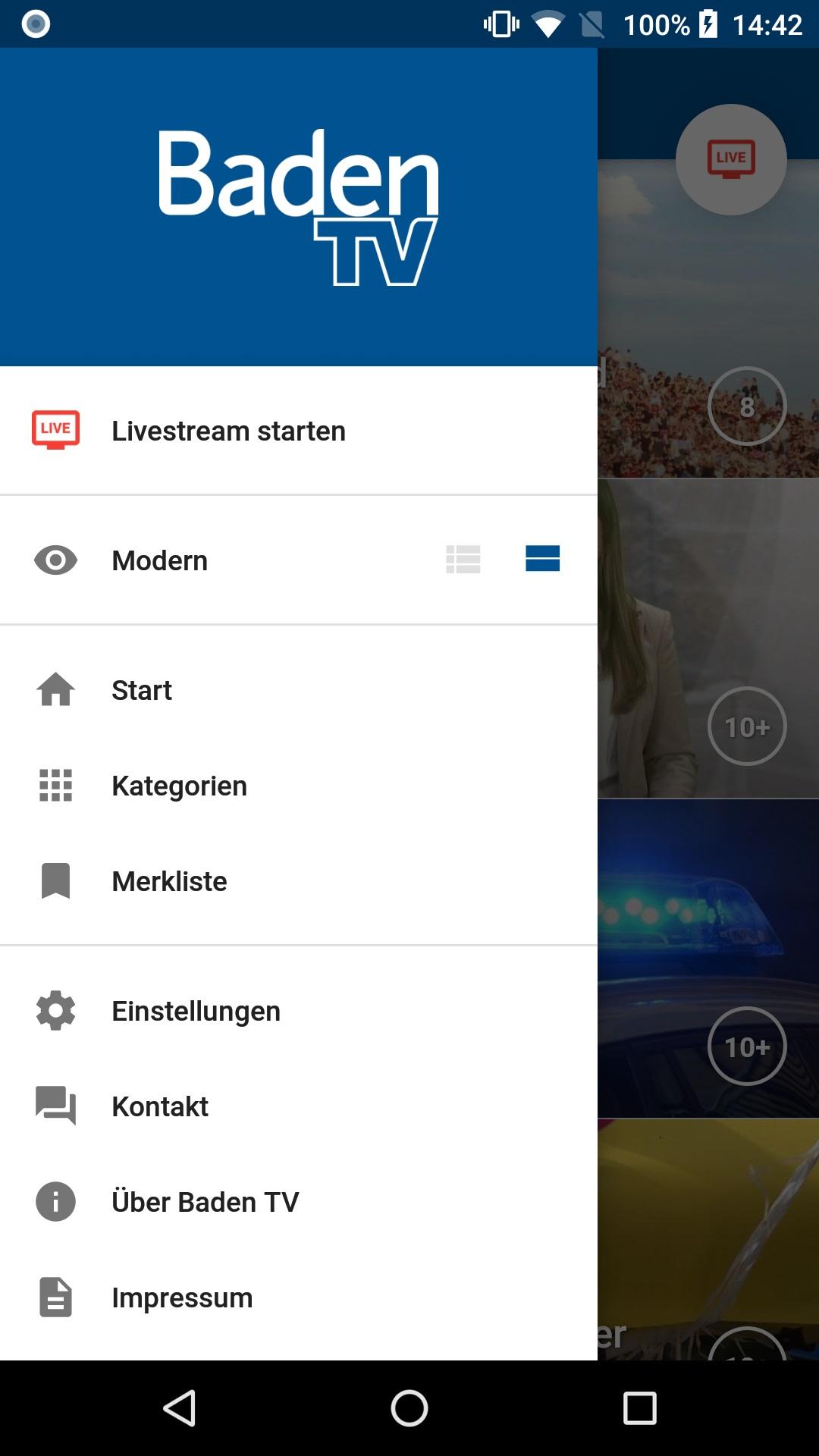Open the police siren video thumbnail
Screen dimensions: 819x1456
pos(708,959)
